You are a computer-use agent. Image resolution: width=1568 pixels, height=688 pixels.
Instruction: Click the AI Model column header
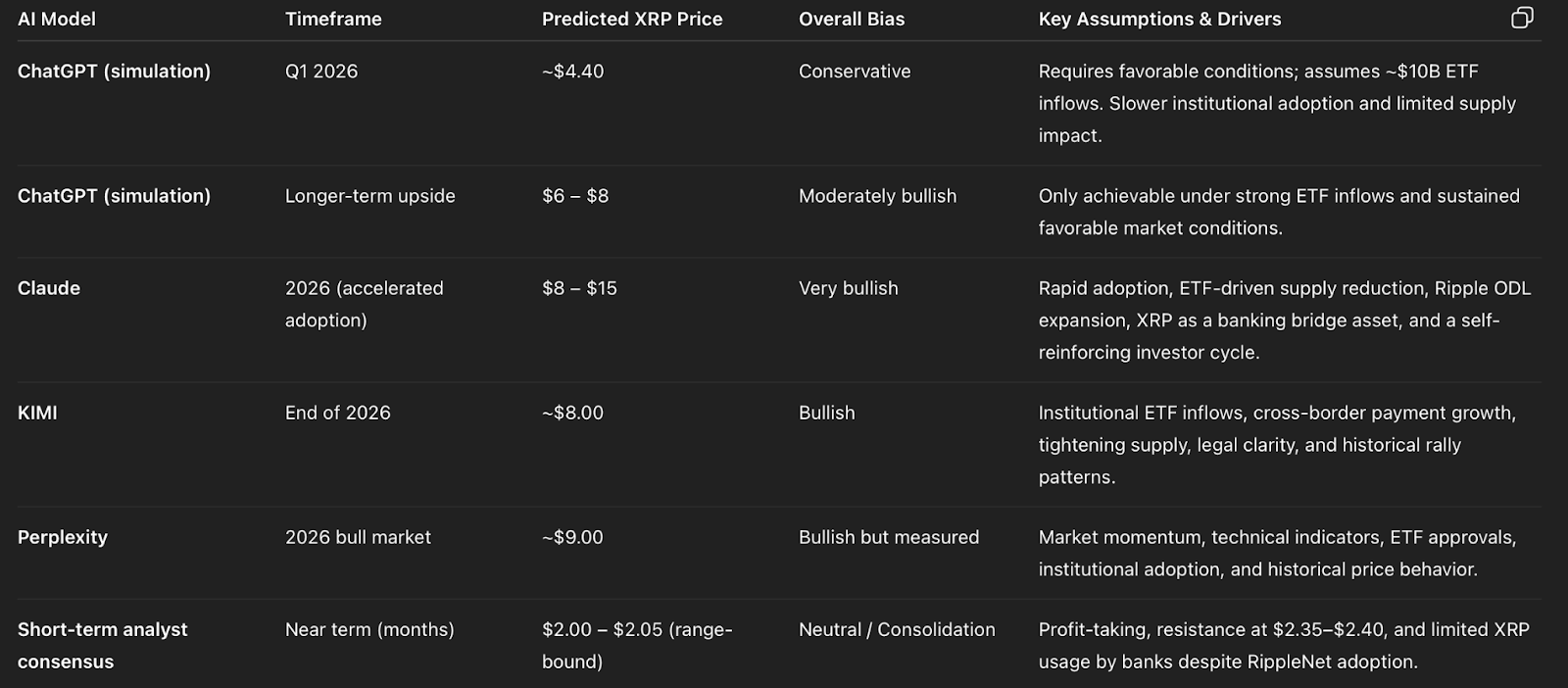click(x=57, y=19)
